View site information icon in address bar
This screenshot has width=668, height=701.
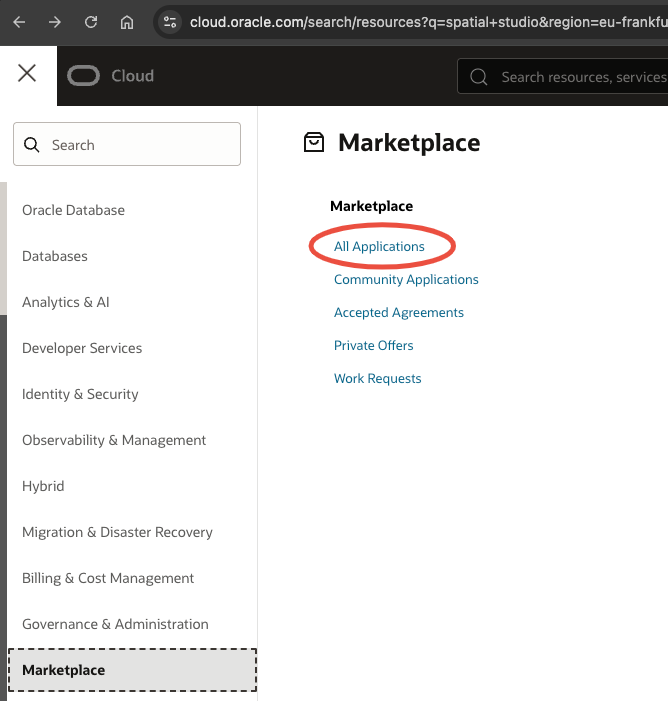point(170,21)
